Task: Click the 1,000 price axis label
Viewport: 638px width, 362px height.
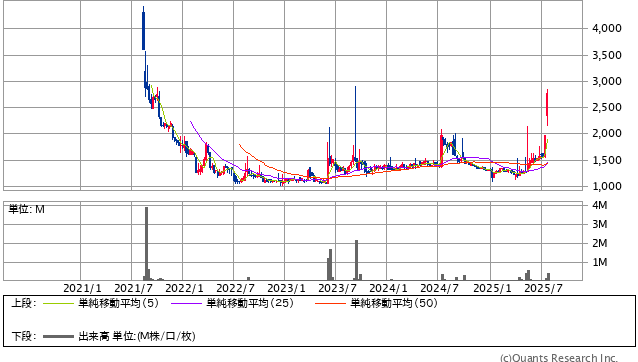Action: (x=607, y=186)
